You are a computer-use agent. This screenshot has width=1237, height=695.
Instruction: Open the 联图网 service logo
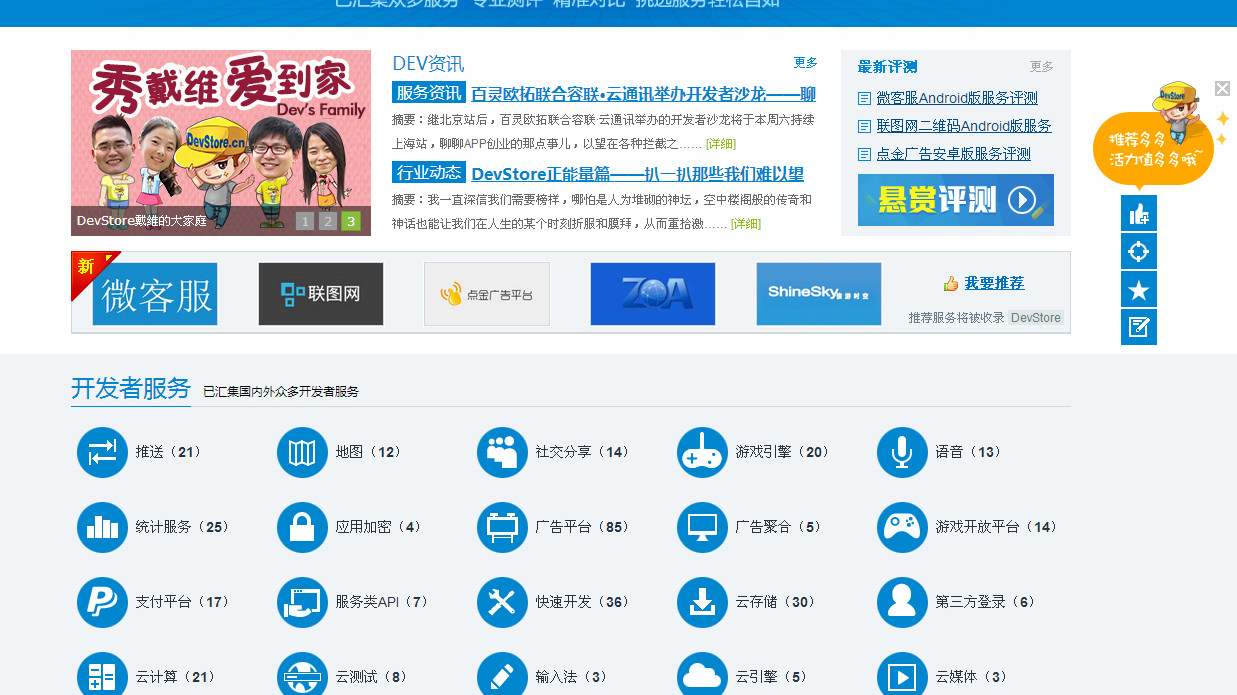click(321, 294)
